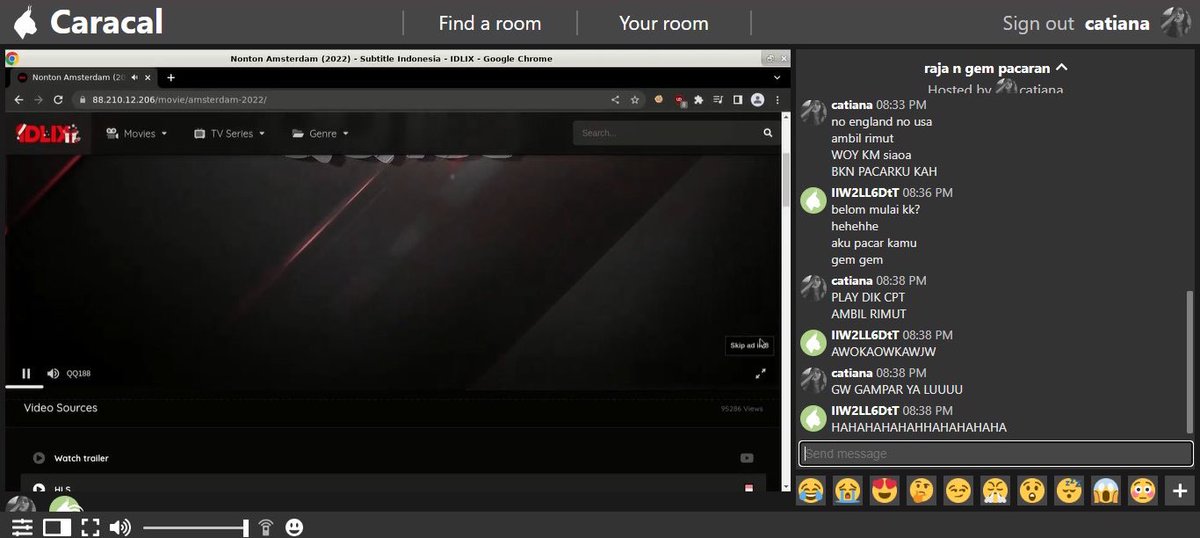
Task: Send the loudly crying emoji reaction
Action: 849,491
